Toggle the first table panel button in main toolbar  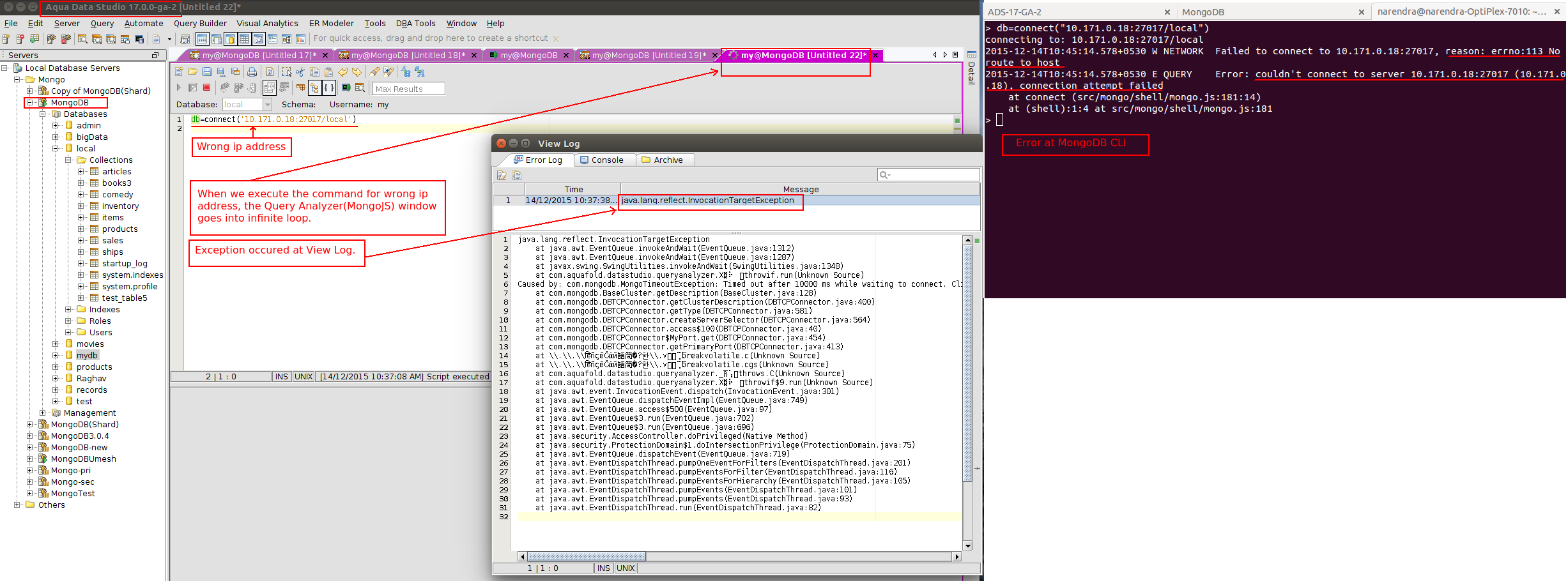click(x=202, y=39)
